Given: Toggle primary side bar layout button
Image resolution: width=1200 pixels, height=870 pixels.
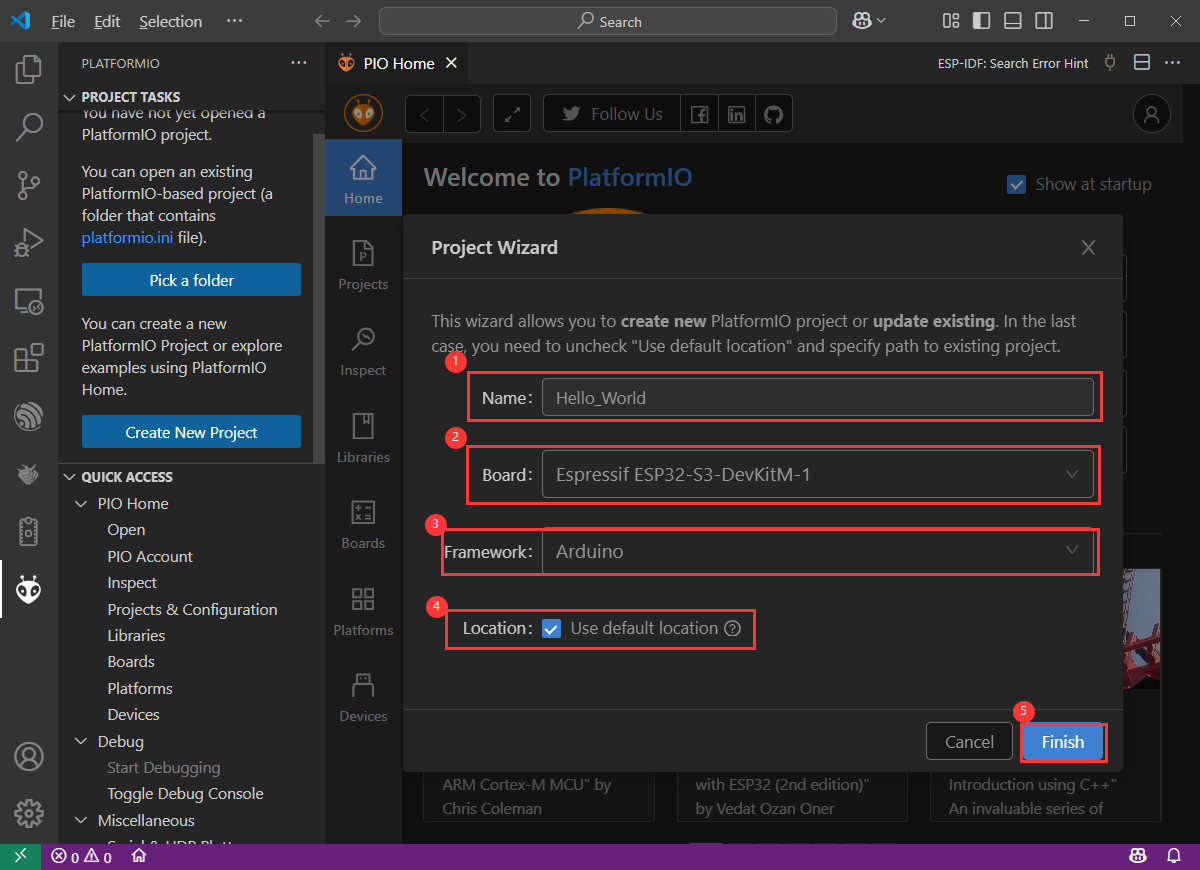Looking at the screenshot, I should (x=981, y=20).
